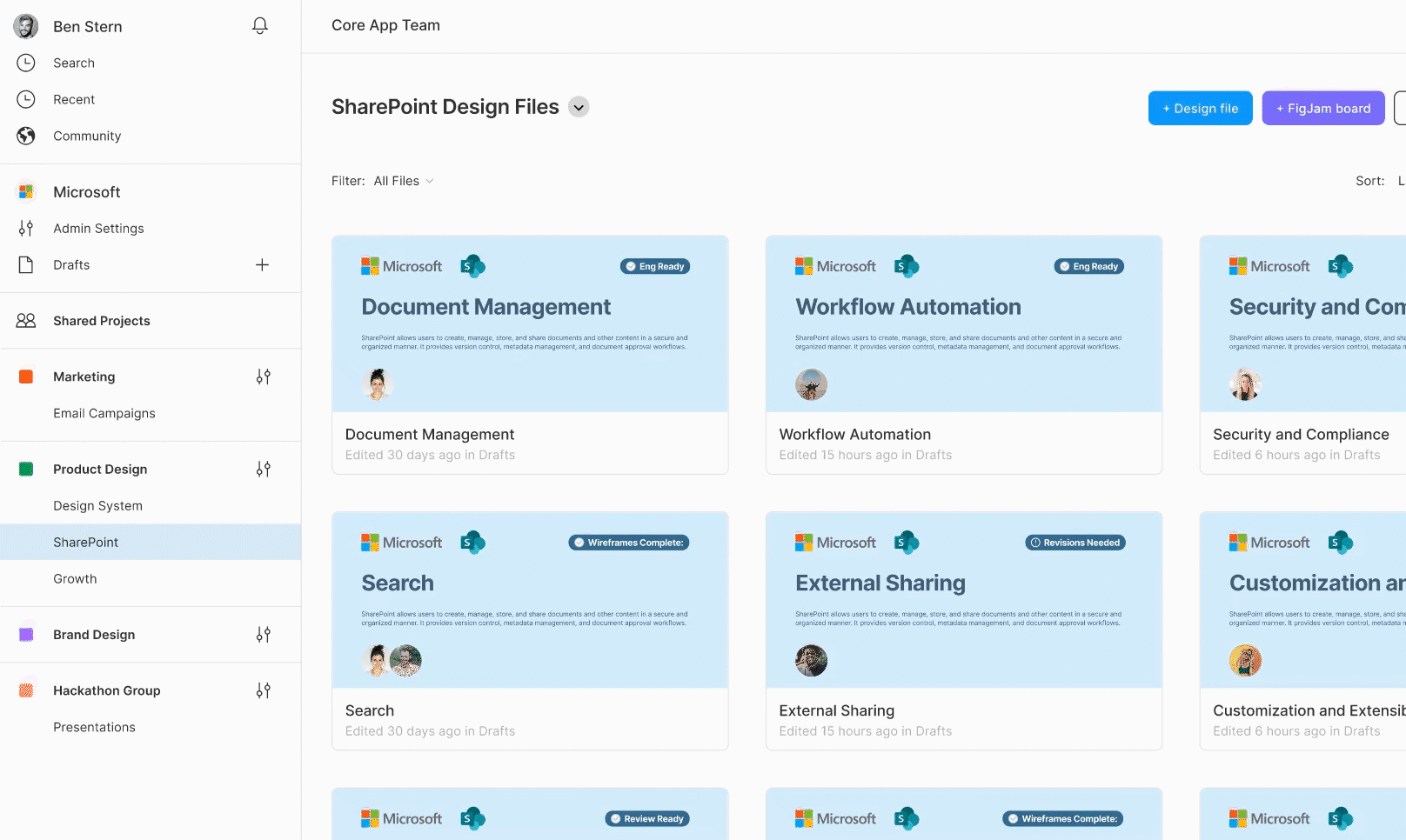This screenshot has height=840, width=1406.
Task: Click Ben Stern profile avatar
Action: pos(26,26)
